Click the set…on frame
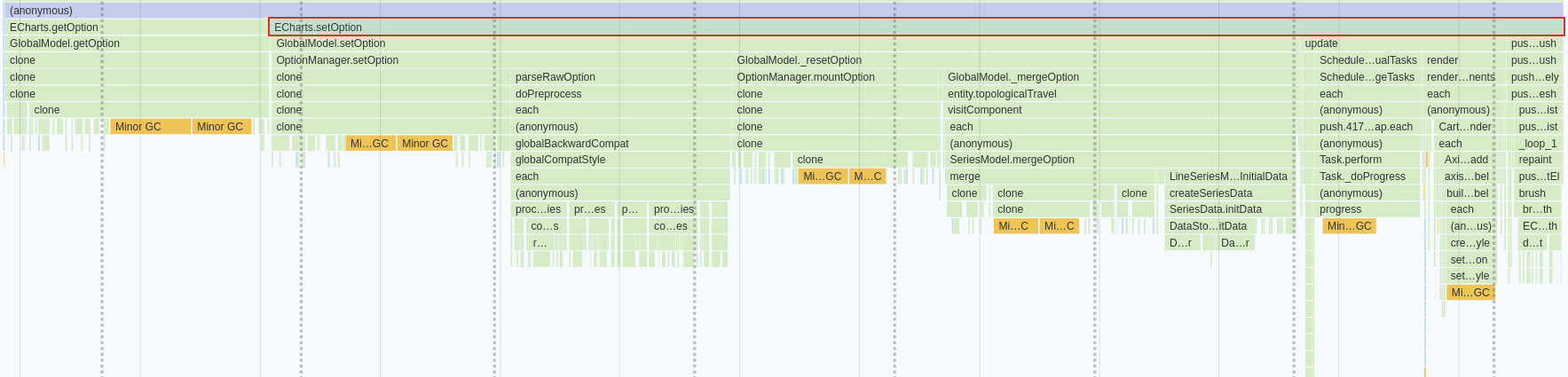Screen dimensions: 1568x377 1470,260
